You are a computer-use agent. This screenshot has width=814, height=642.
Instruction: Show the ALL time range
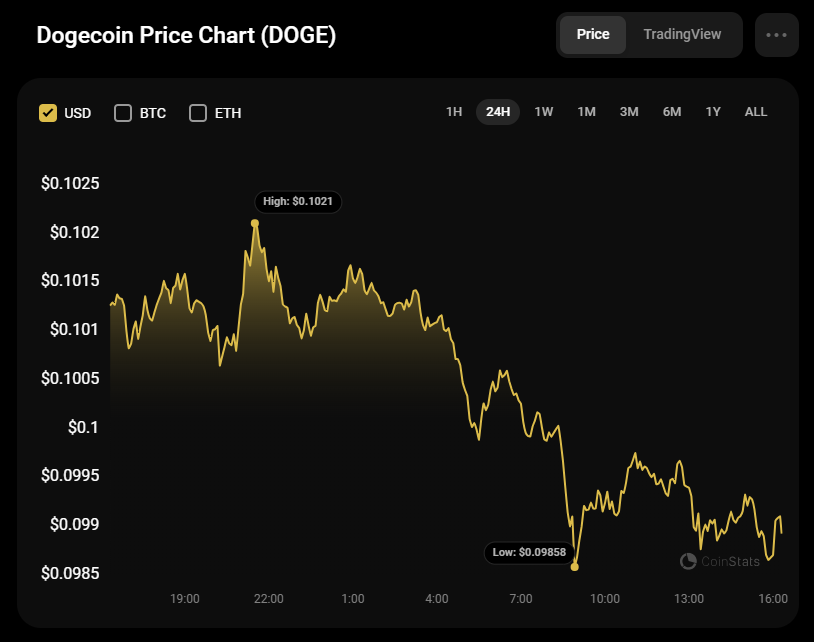pyautogui.click(x=756, y=112)
